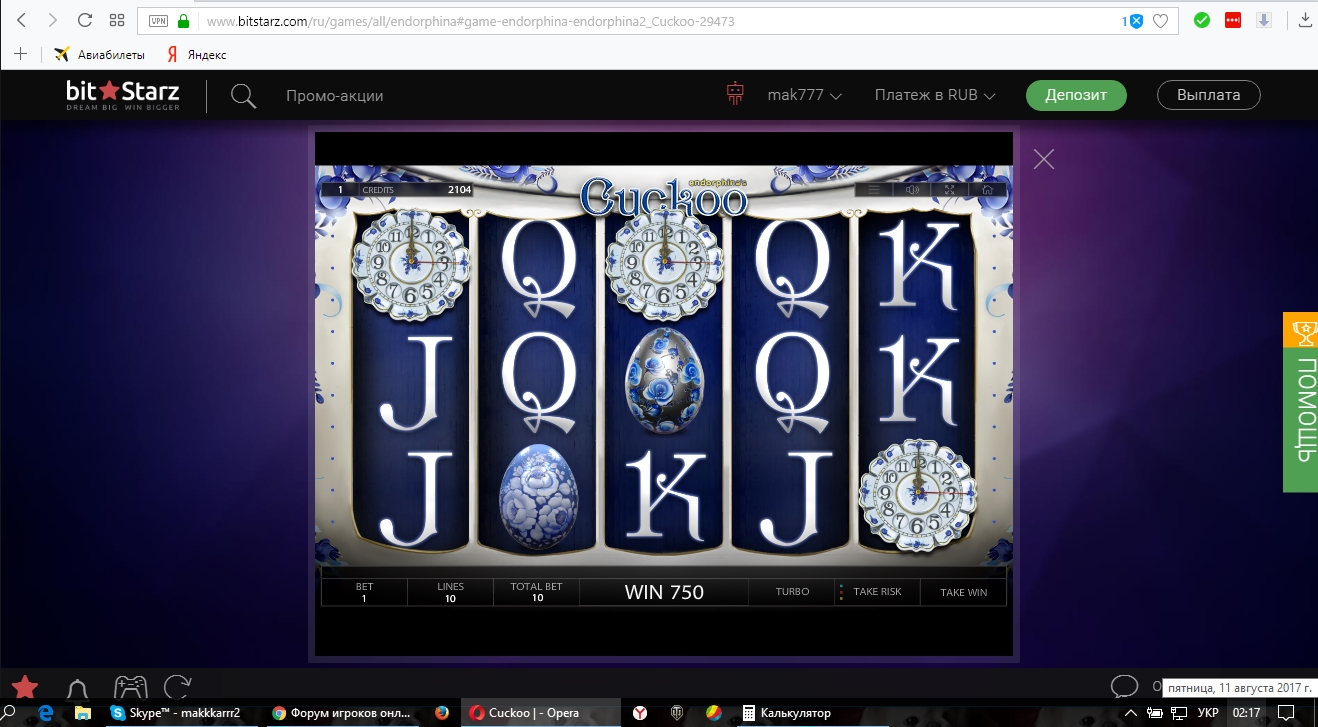Click the red dots extension icon

pyautogui.click(x=1233, y=20)
